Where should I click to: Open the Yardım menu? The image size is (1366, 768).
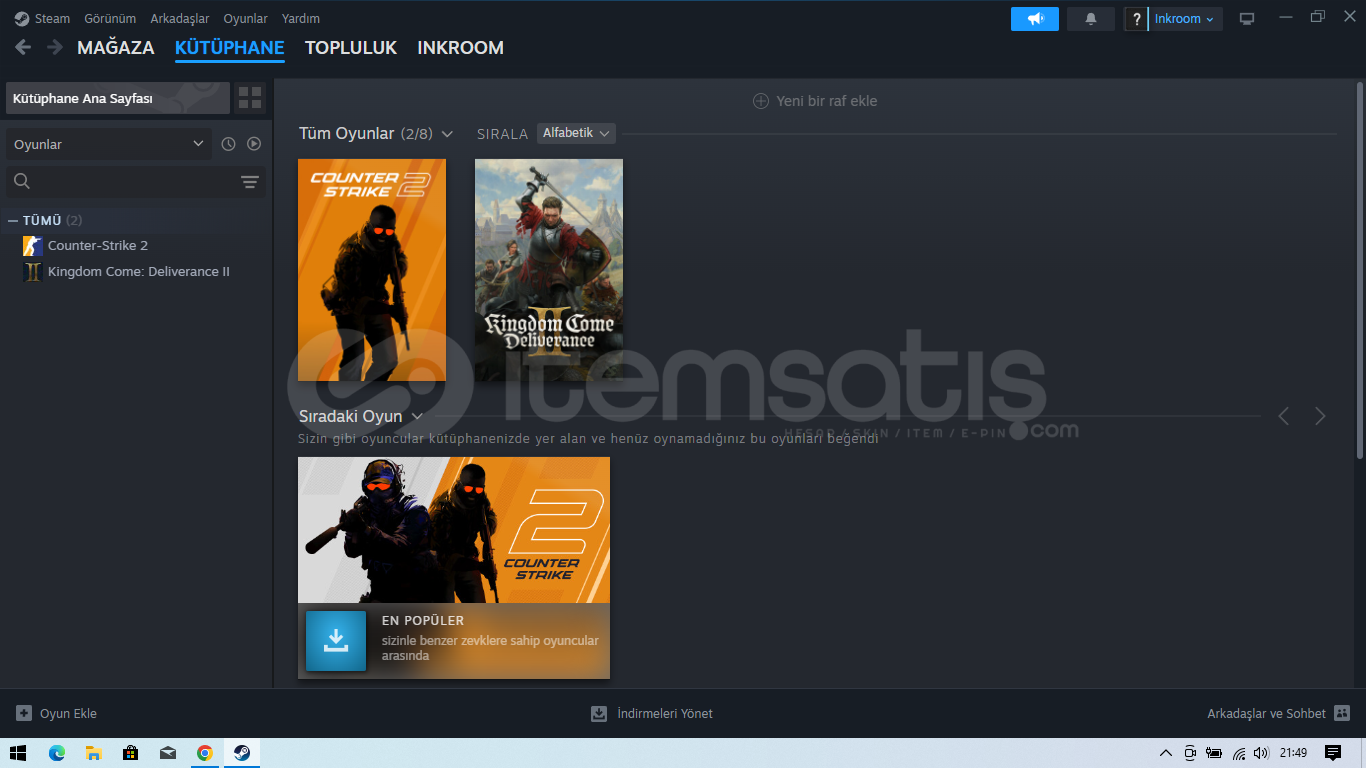(301, 19)
